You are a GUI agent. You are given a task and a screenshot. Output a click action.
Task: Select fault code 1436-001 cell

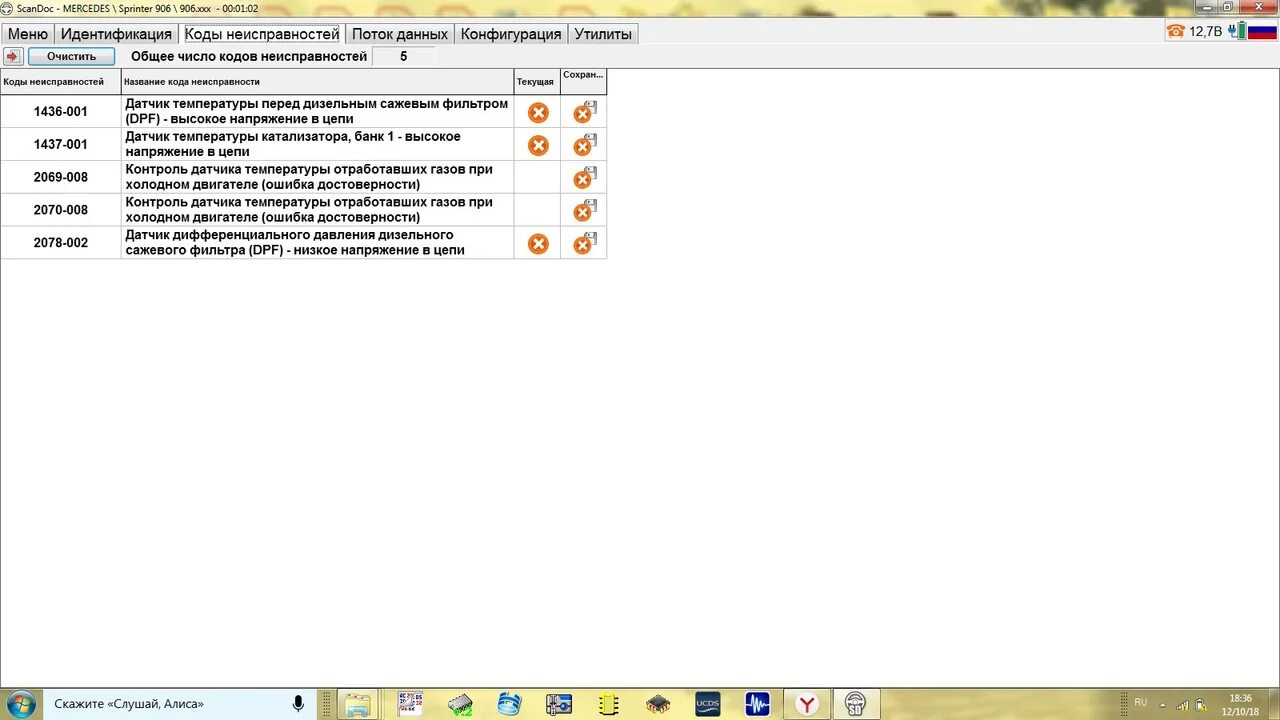[61, 112]
